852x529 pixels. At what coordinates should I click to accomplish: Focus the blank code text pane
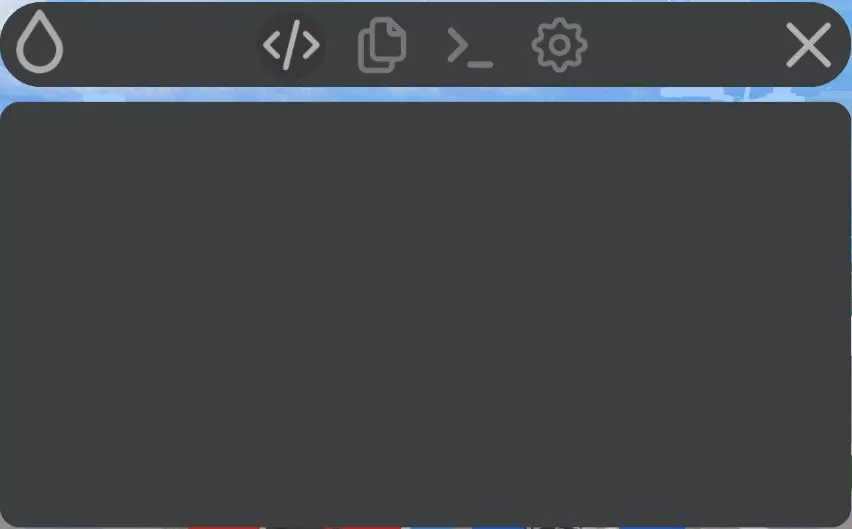click(x=425, y=314)
